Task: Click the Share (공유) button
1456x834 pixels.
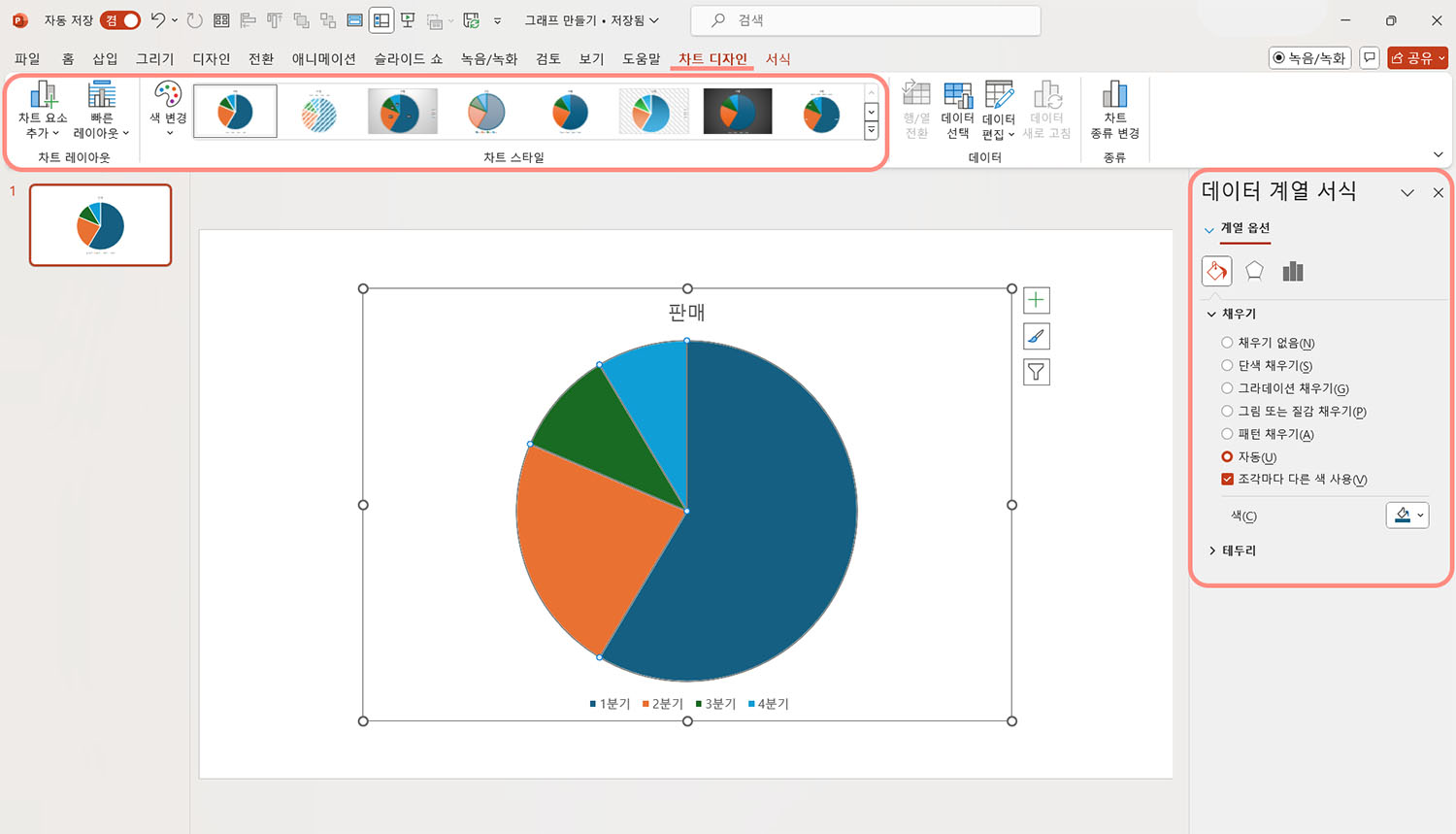Action: pos(1417,58)
